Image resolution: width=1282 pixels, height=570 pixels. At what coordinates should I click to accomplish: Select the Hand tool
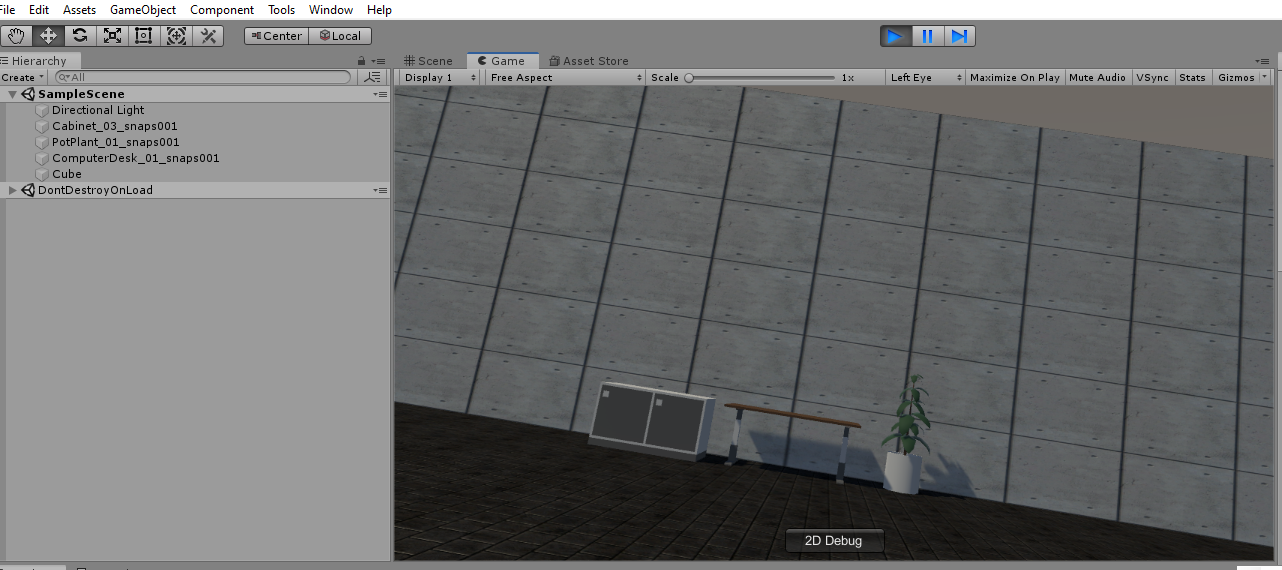click(x=16, y=35)
